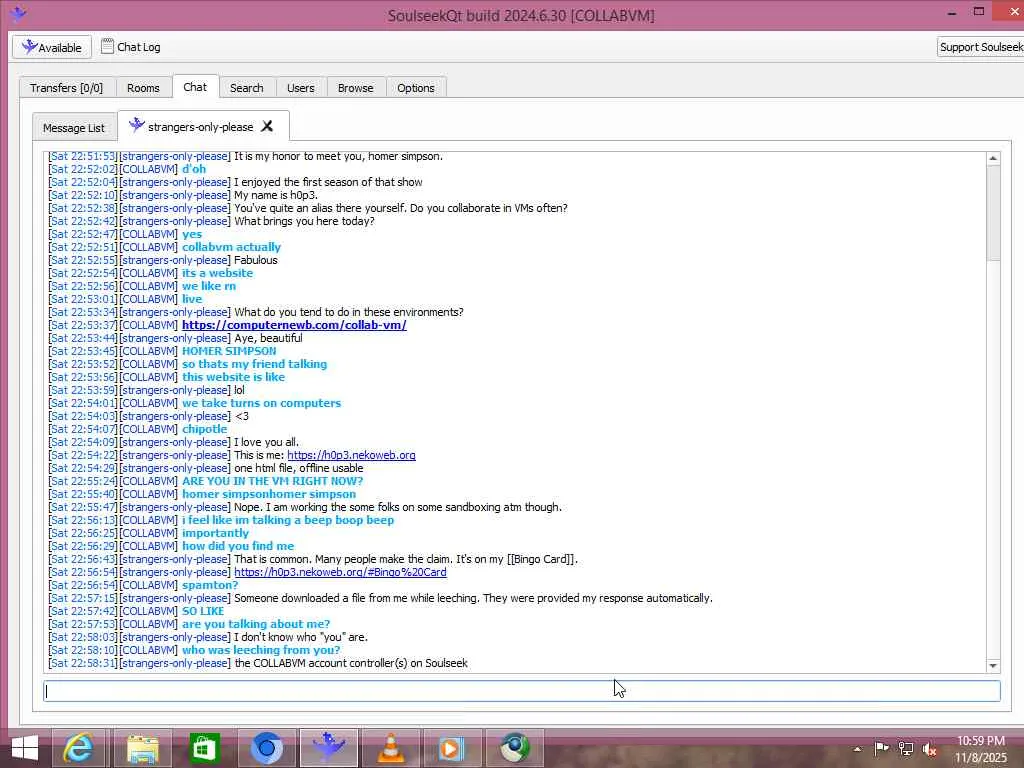Open VLC media player from taskbar
This screenshot has width=1024, height=768.
pos(391,748)
